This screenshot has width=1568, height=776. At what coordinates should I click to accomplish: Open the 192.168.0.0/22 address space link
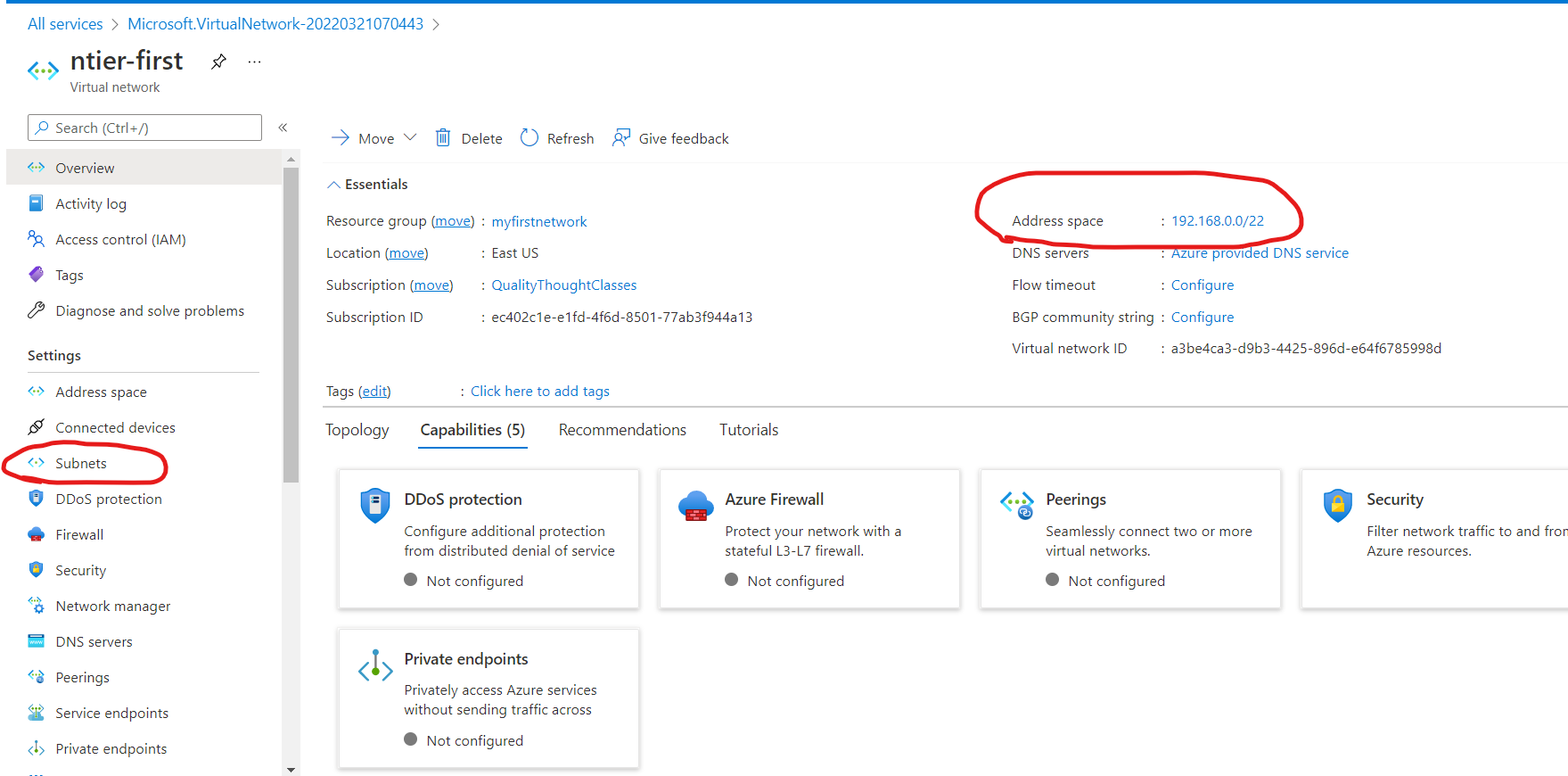point(1217,221)
